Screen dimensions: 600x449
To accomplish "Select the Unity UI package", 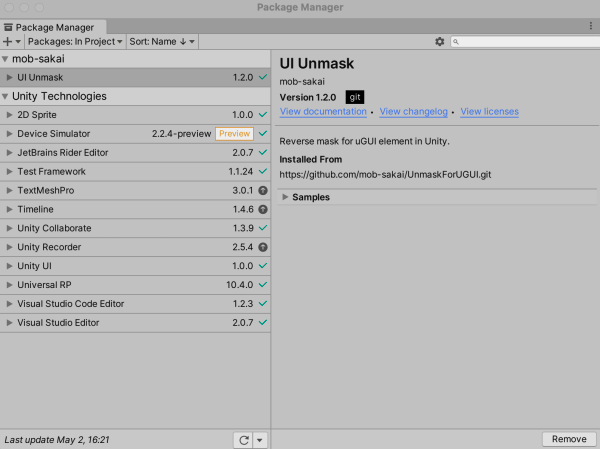I will [x=135, y=266].
